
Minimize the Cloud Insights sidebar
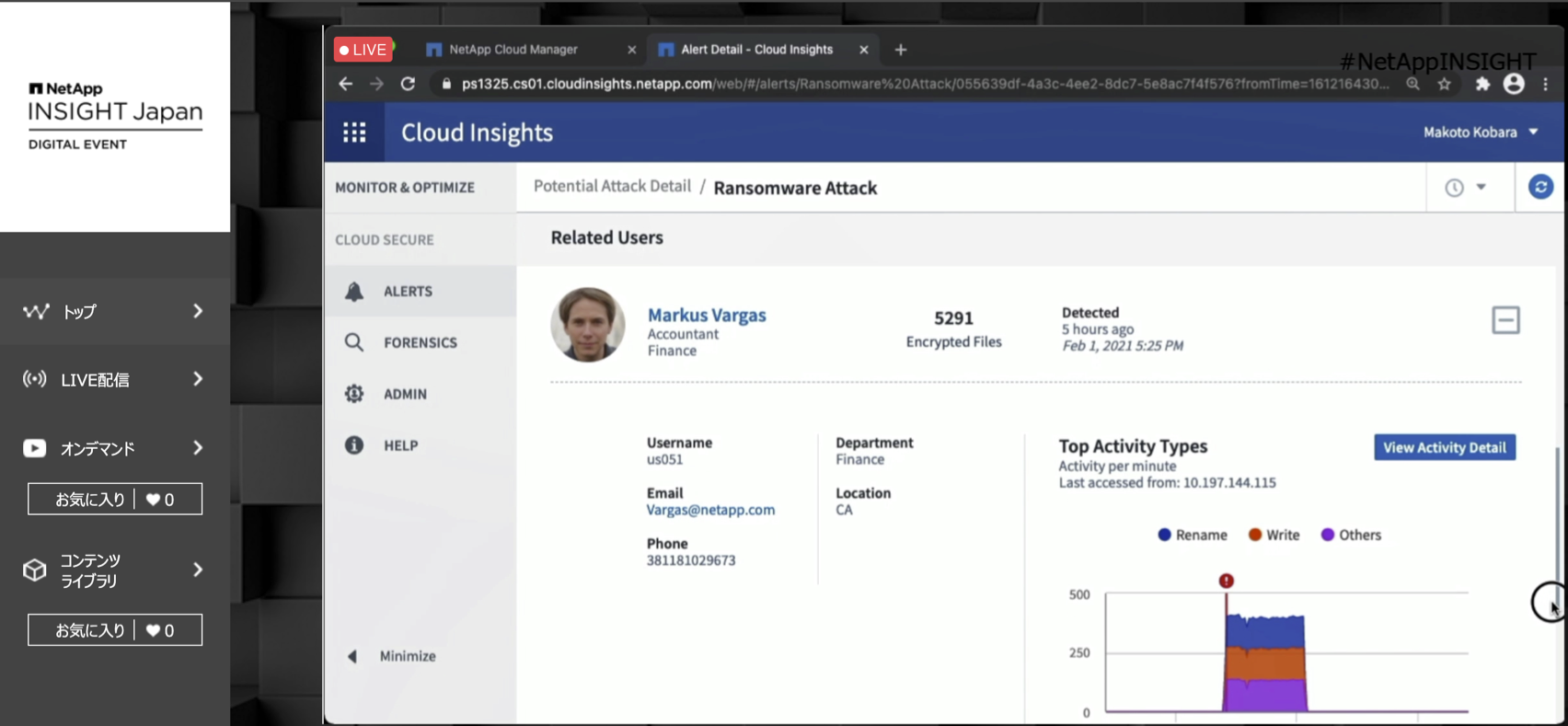click(x=393, y=656)
